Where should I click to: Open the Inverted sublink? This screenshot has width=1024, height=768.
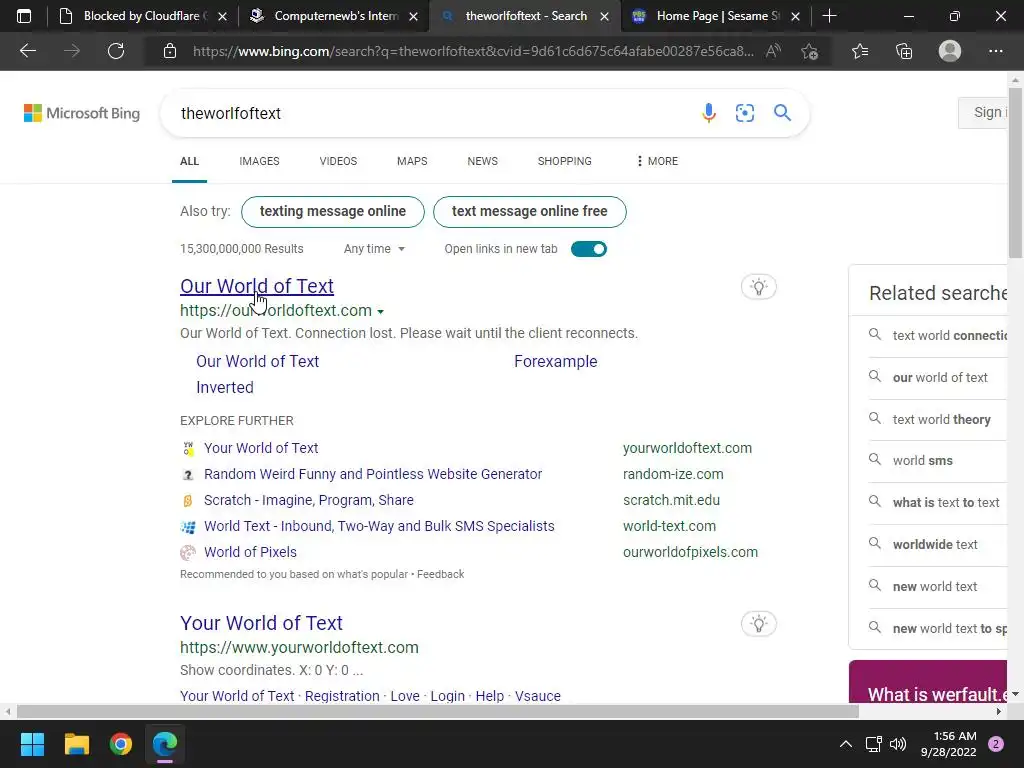[x=225, y=387]
